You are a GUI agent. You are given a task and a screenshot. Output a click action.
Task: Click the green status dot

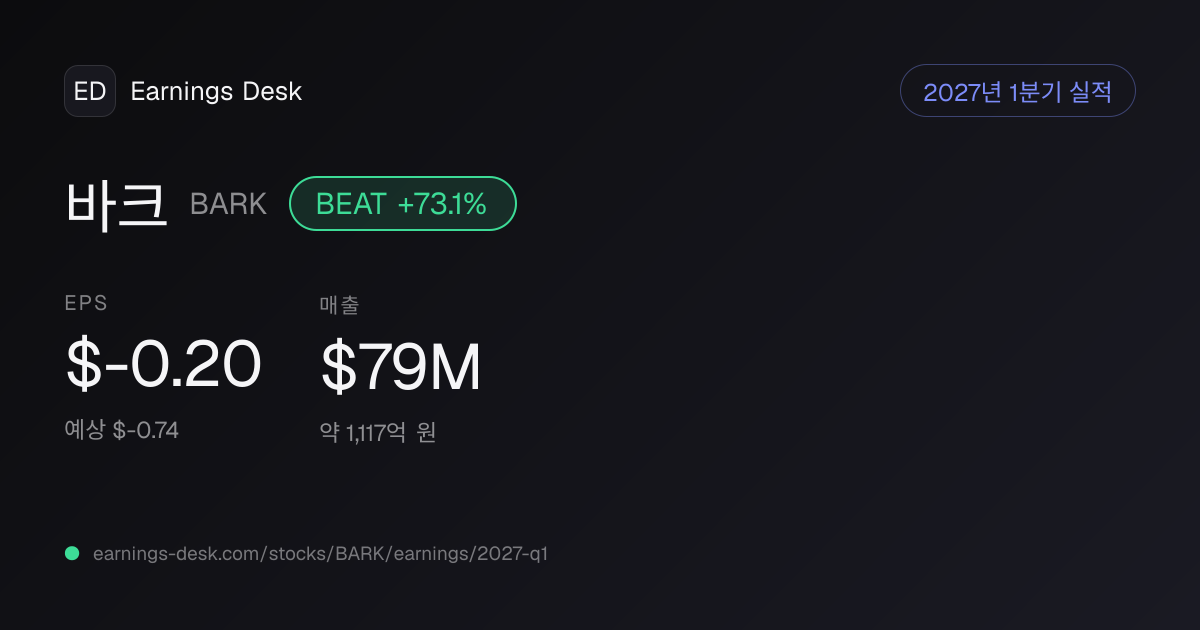[x=72, y=553]
